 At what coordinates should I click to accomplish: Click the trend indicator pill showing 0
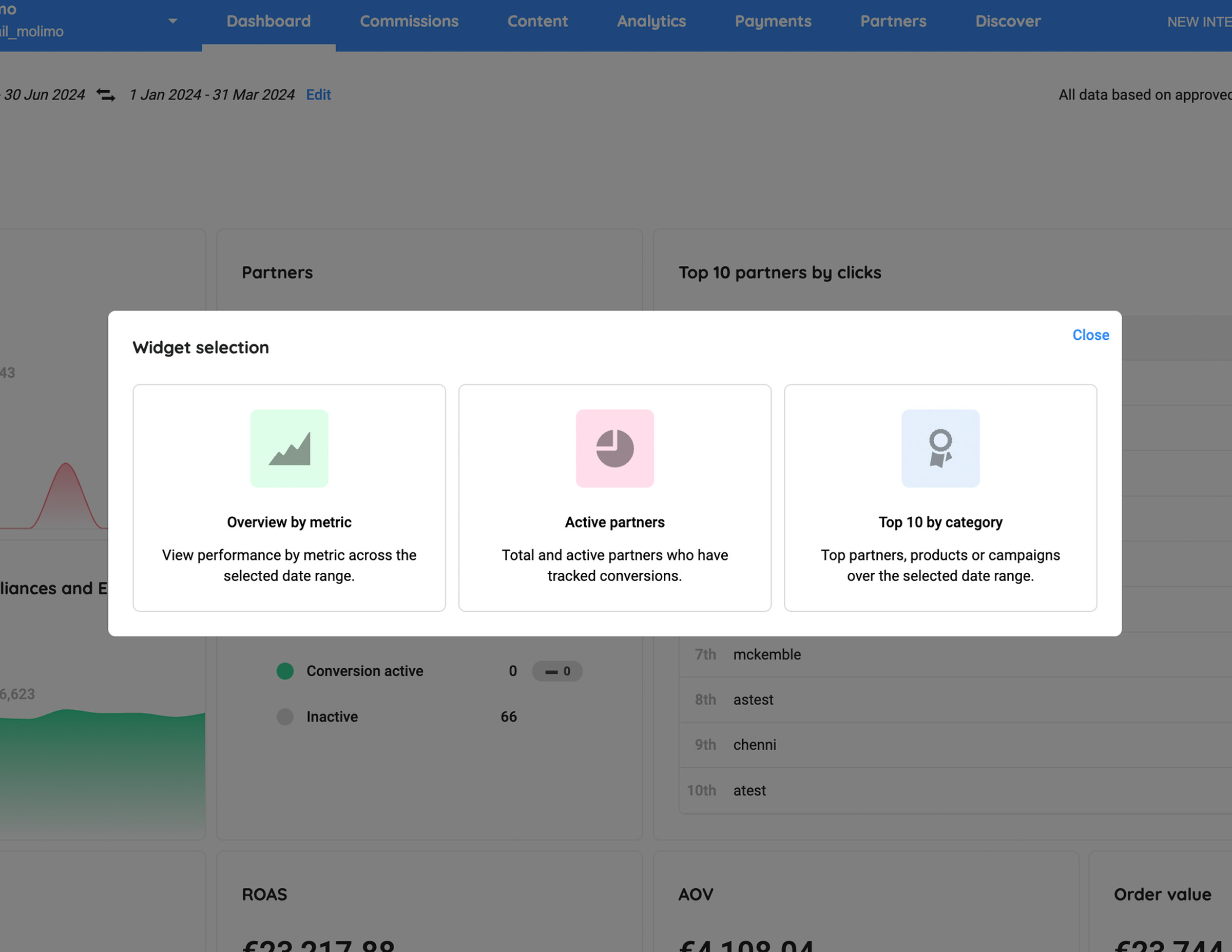coord(557,671)
